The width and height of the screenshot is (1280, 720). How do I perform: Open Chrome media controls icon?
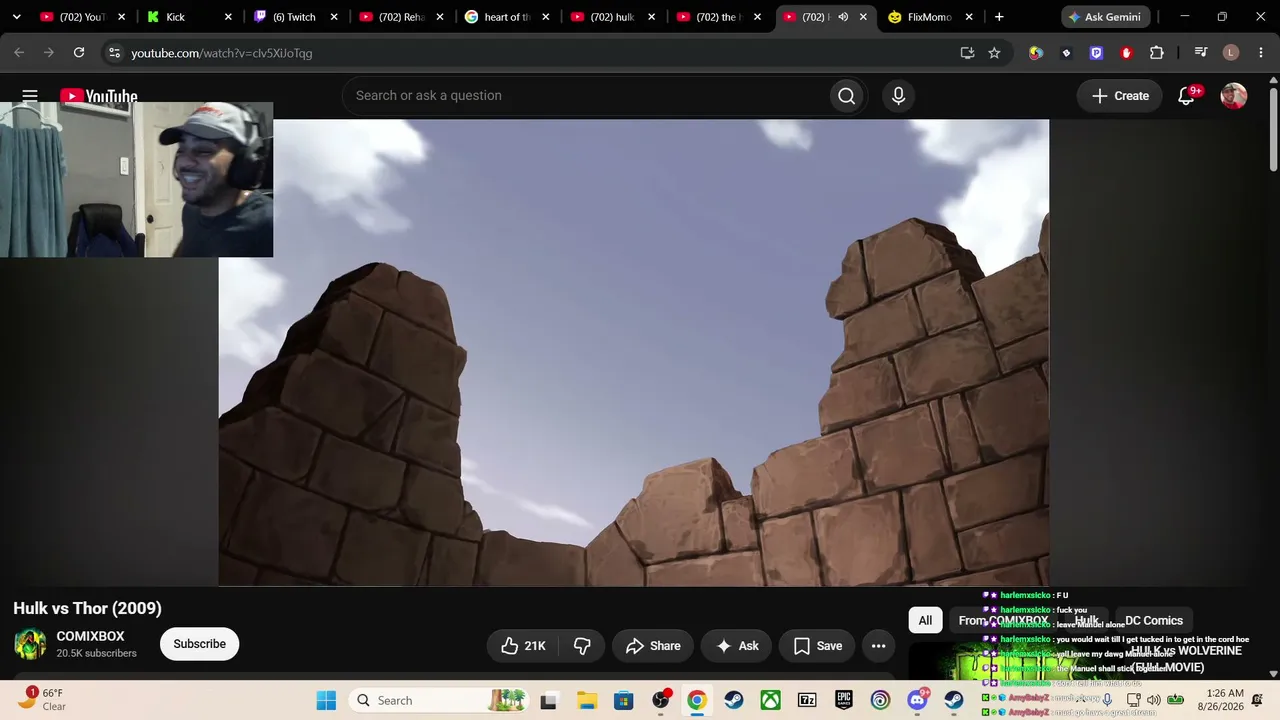(1201, 53)
